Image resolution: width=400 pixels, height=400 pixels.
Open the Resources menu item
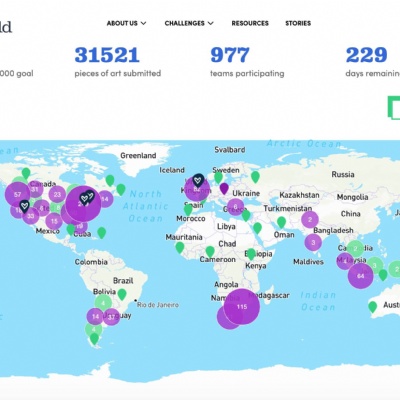point(250,23)
